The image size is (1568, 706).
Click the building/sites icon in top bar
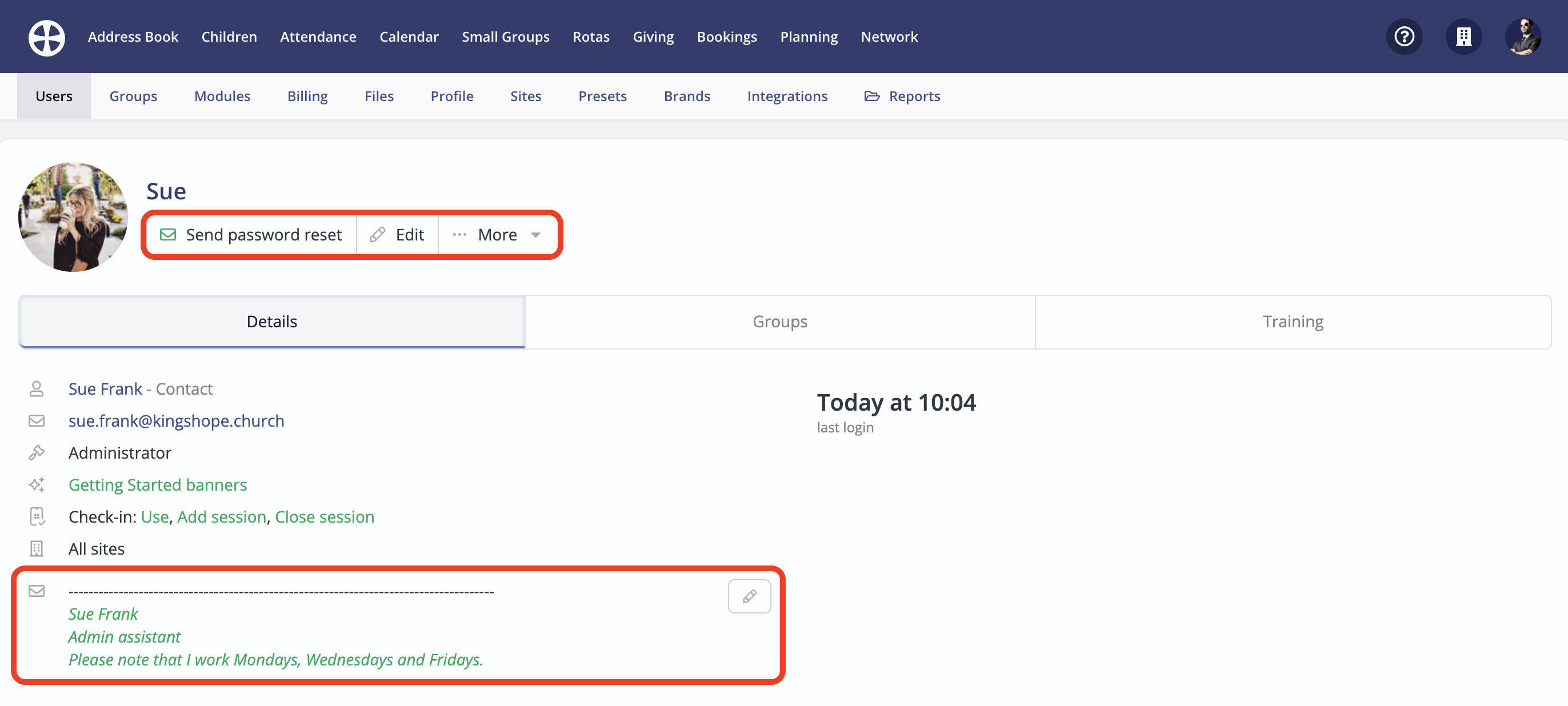1464,37
